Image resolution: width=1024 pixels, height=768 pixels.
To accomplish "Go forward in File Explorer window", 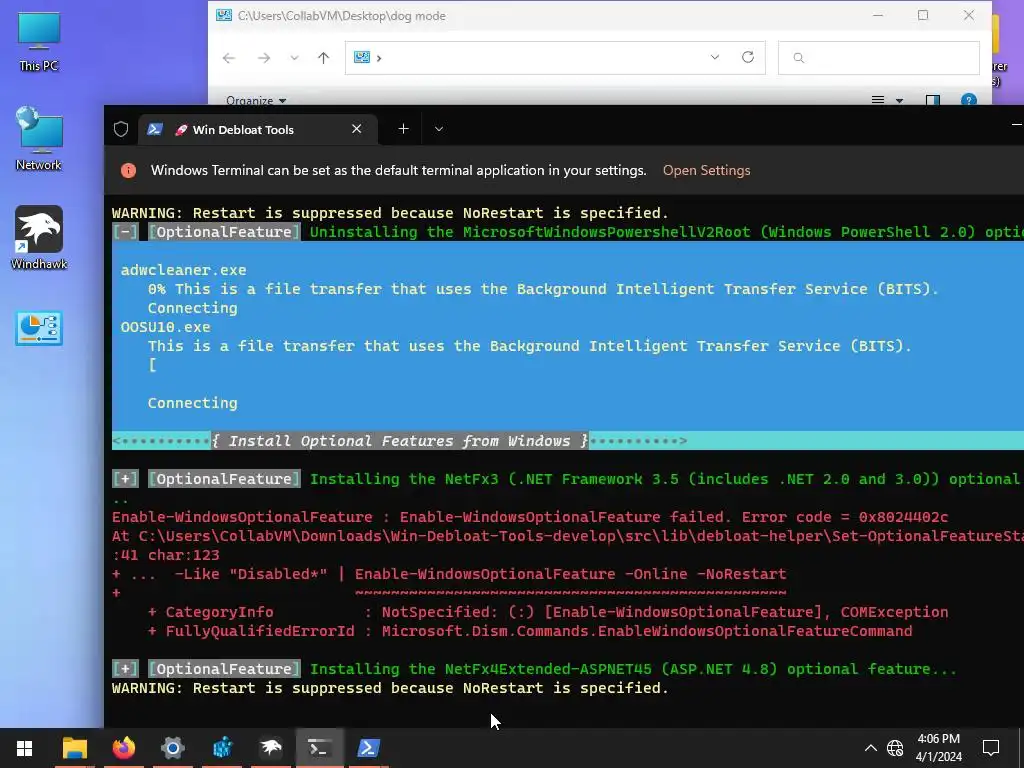I will pos(264,58).
